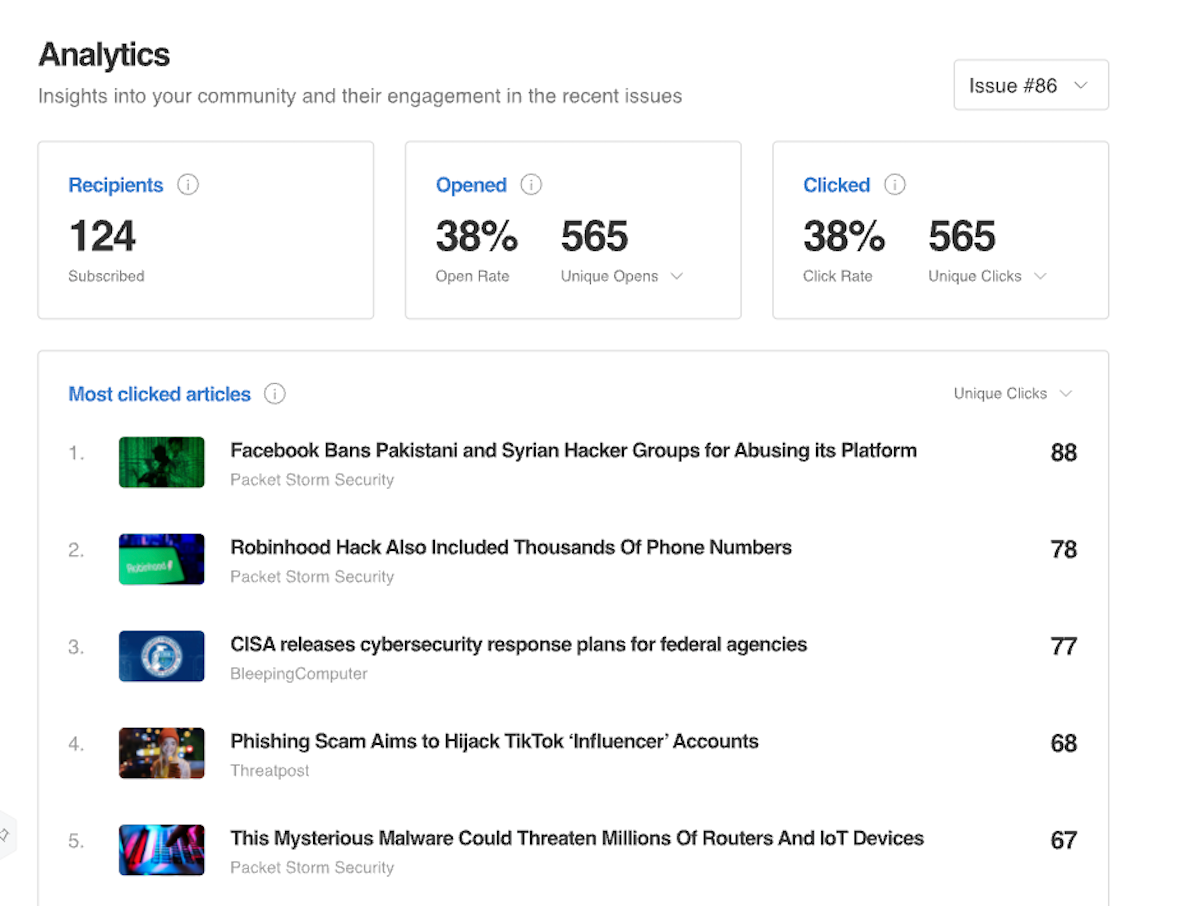Open the Mysterious Malware routers article
This screenshot has height=906, width=1200.
[576, 839]
